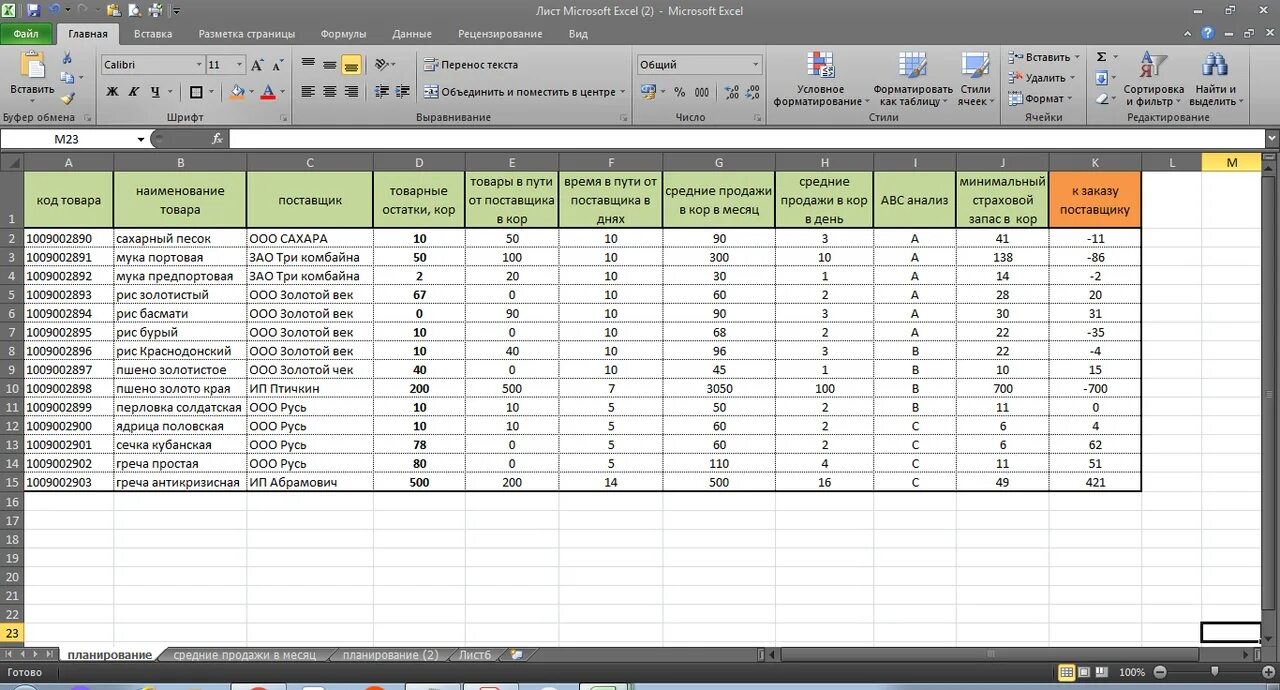This screenshot has width=1280, height=690.
Task: Decrease cell indent
Action: [381, 91]
